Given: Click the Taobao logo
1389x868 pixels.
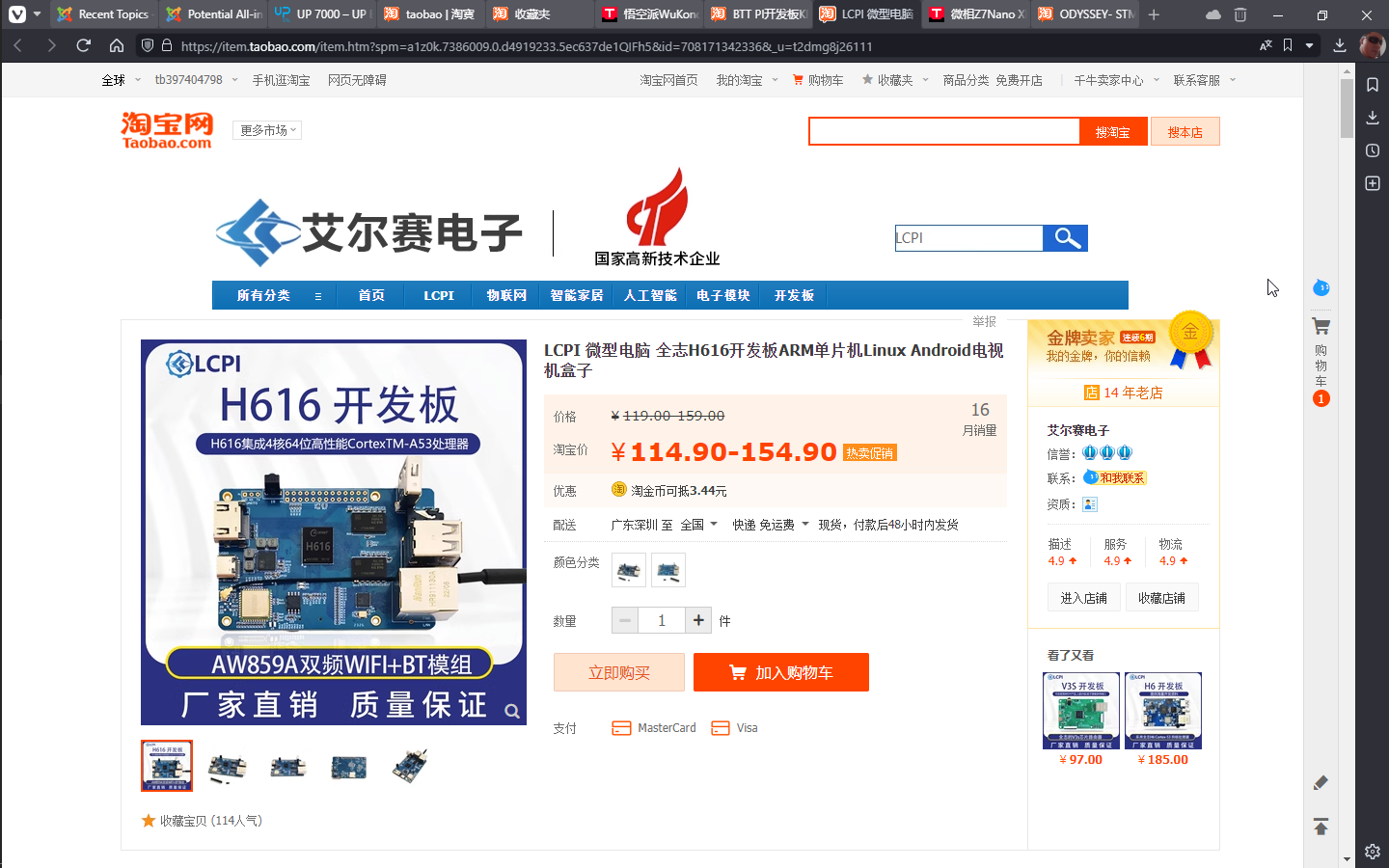Looking at the screenshot, I should point(167,130).
